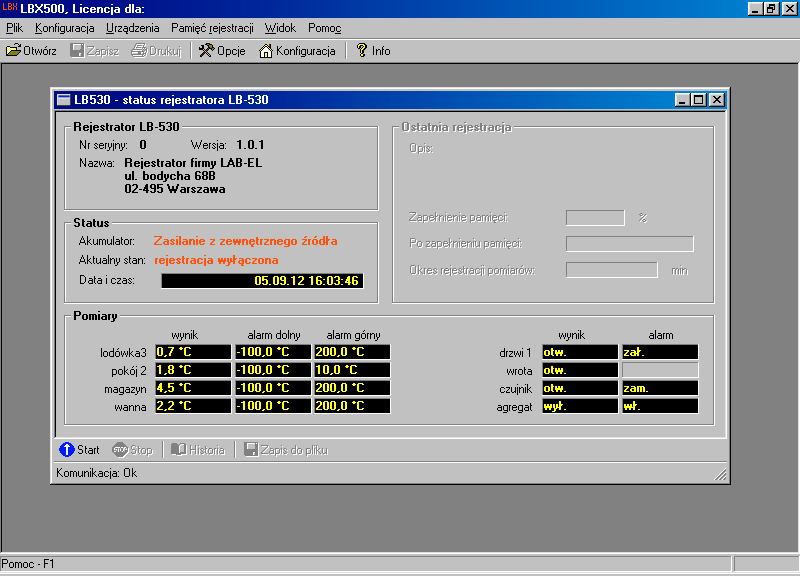Click the Zapis do pliku label
The image size is (800, 576).
294,450
